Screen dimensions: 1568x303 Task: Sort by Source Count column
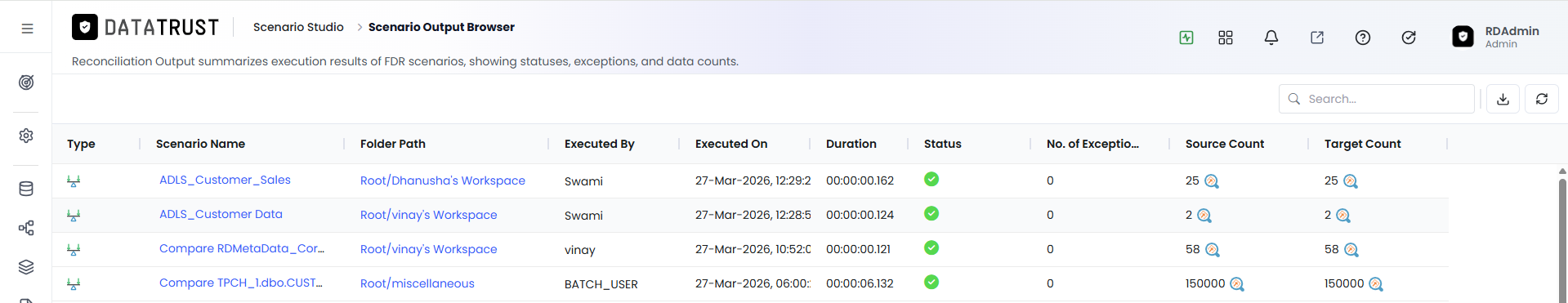[1225, 144]
